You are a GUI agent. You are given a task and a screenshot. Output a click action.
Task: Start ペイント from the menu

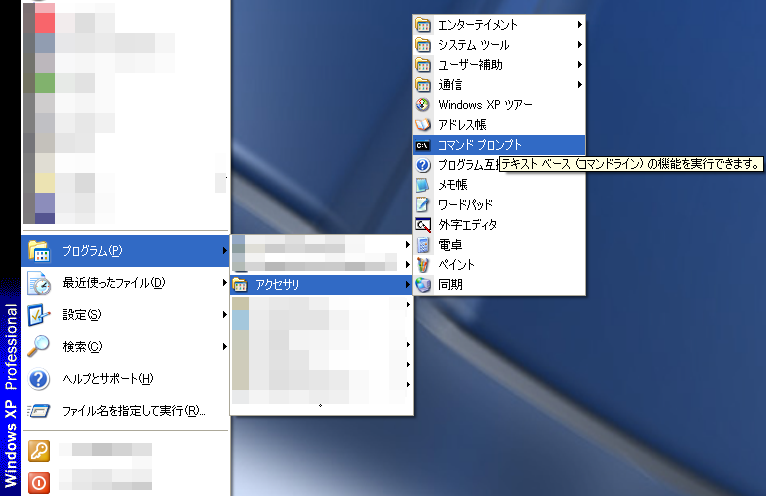pos(499,265)
